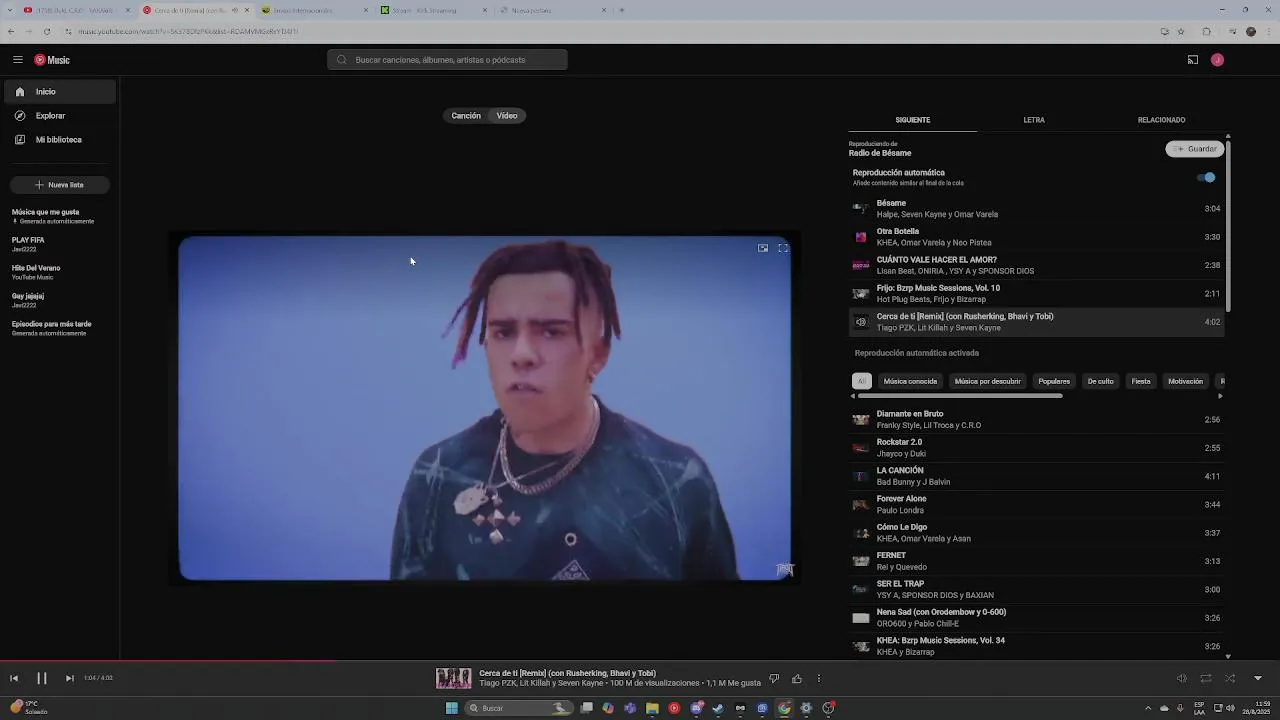Open Mi biblioteca in sidebar
The image size is (1280, 720).
pos(60,140)
